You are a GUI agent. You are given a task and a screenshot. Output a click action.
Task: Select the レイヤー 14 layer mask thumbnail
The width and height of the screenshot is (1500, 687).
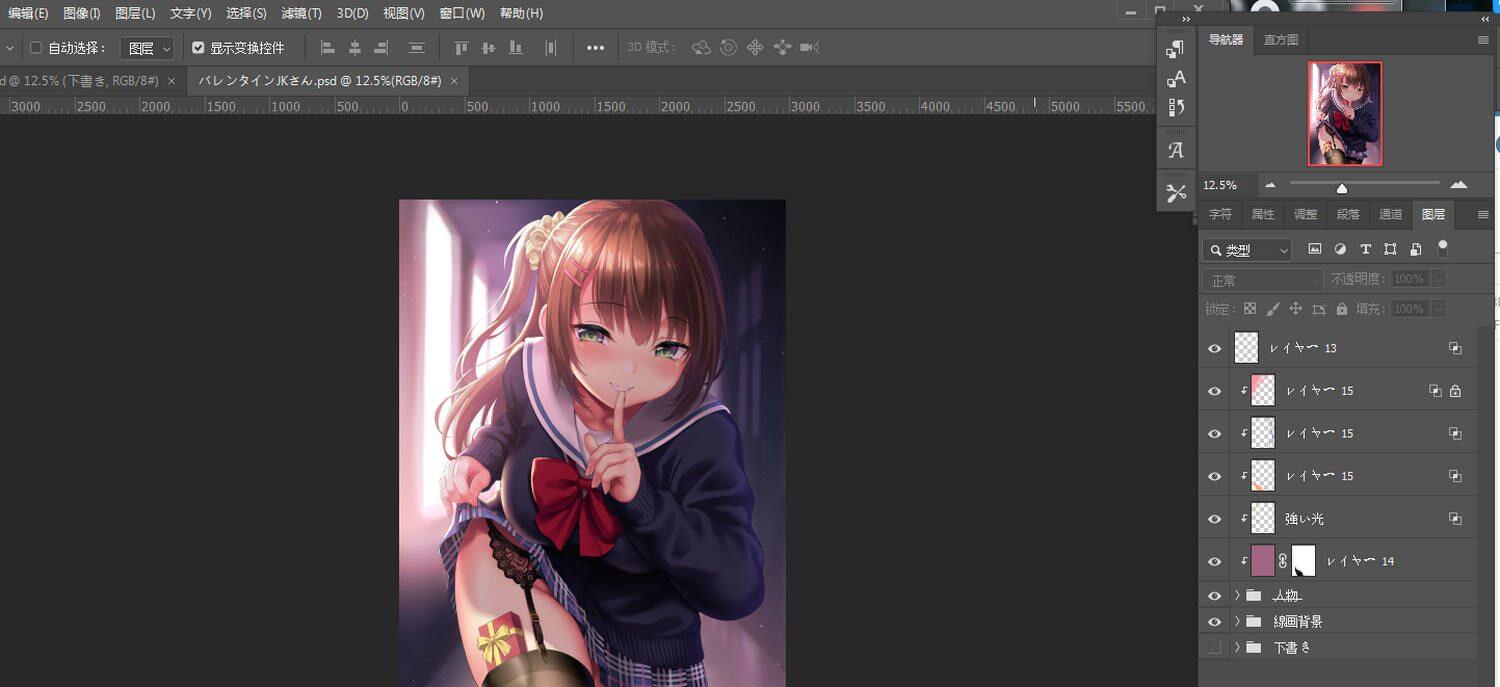[x=1304, y=561]
